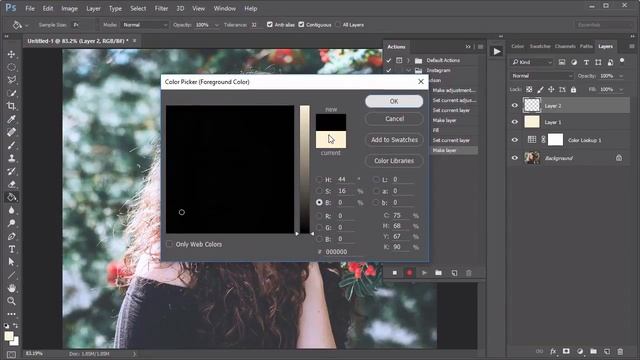Add layer style via fx icon
Screen dimensions: 640x360
coord(553,351)
